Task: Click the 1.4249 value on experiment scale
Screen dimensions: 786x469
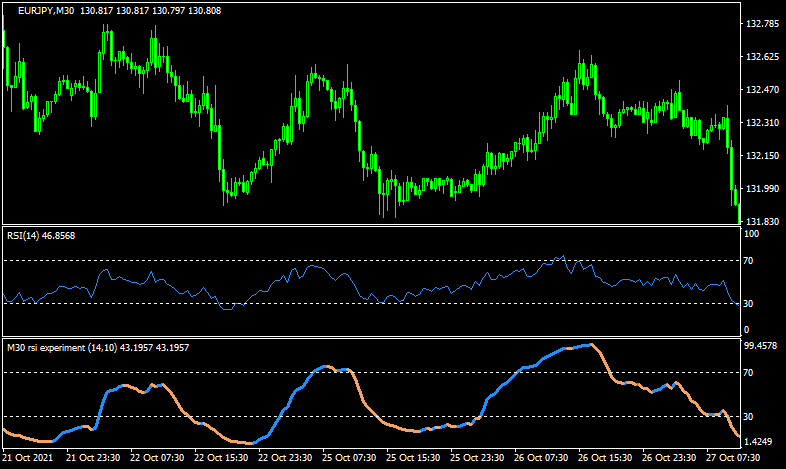Action: click(x=760, y=441)
